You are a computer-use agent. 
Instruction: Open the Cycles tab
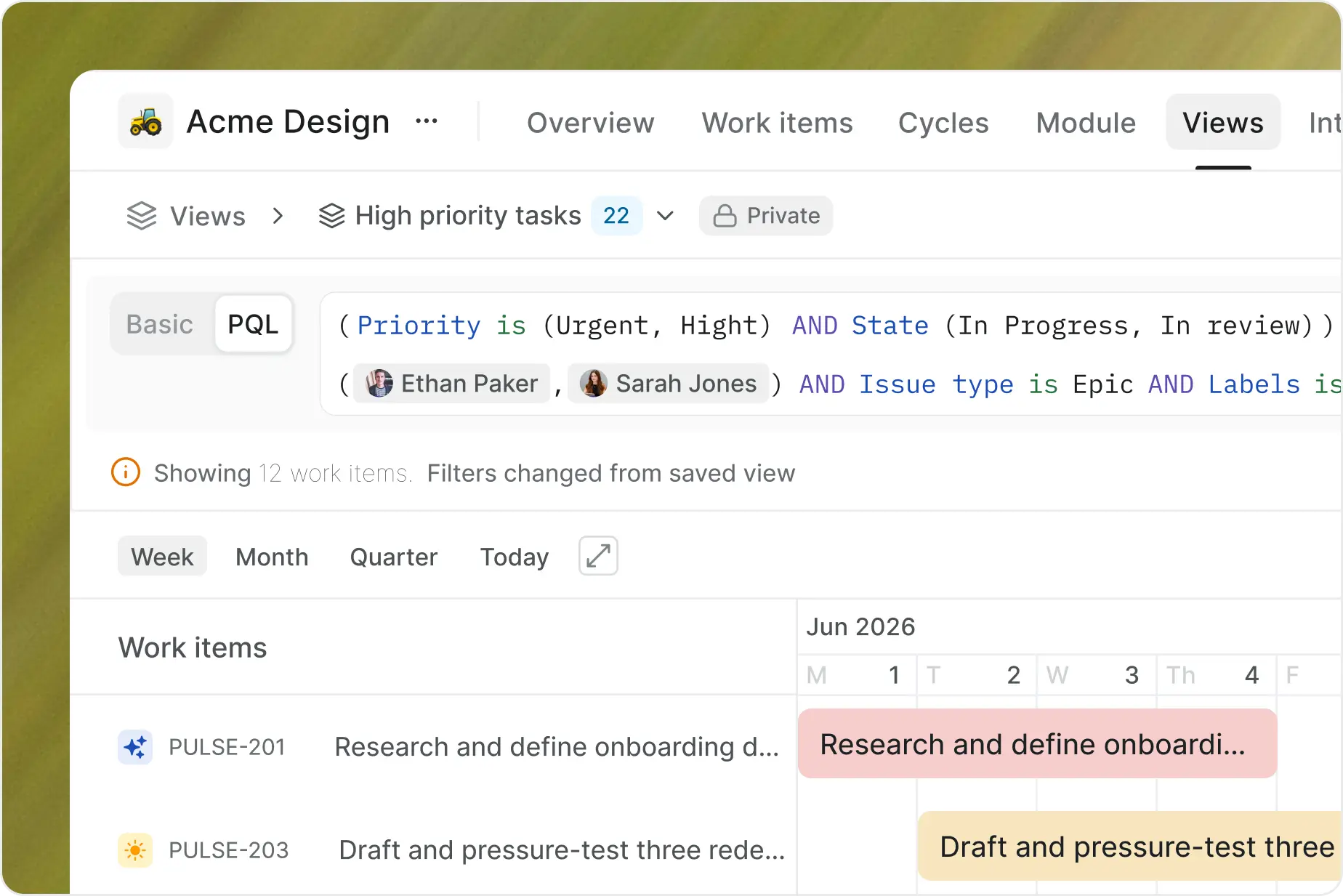(943, 123)
